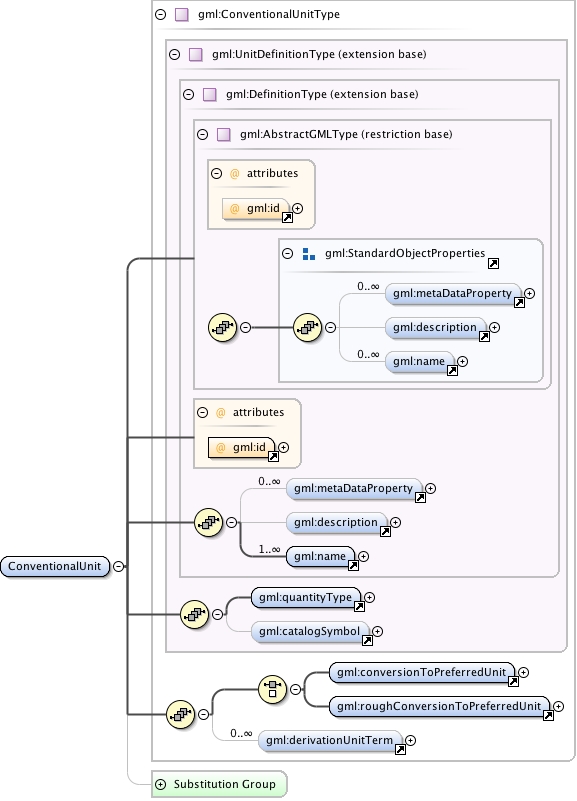Expand the Substitution Group section
577x801 pixels.
point(160,784)
